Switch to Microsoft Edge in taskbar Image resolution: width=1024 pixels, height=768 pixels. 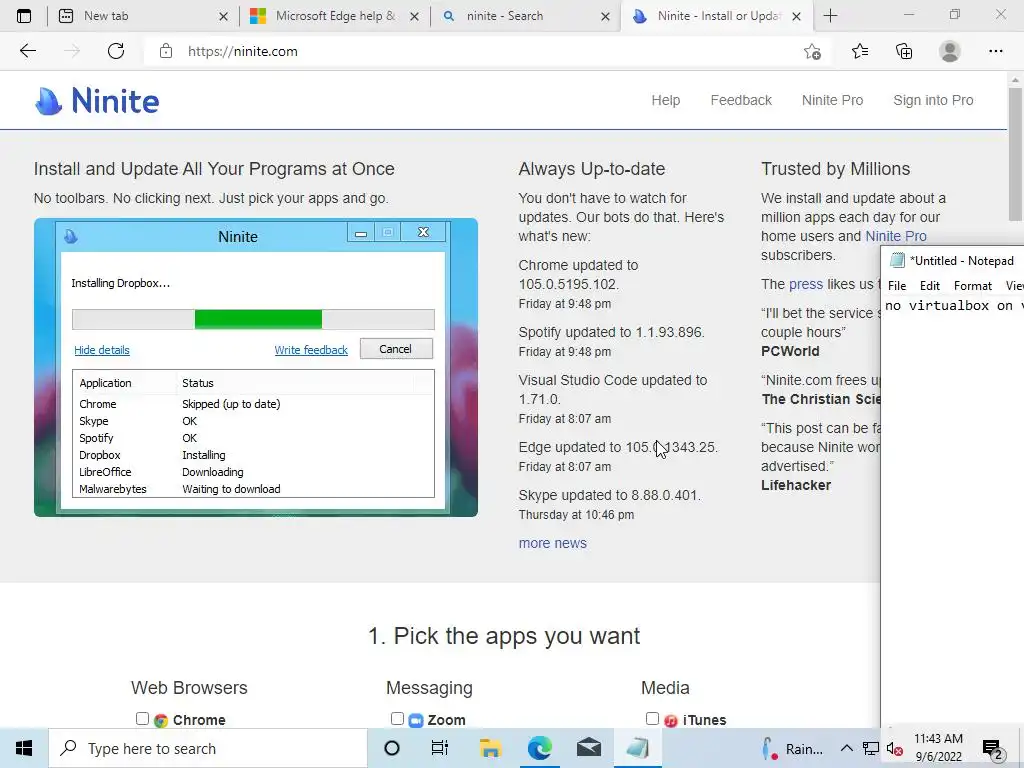tap(539, 748)
